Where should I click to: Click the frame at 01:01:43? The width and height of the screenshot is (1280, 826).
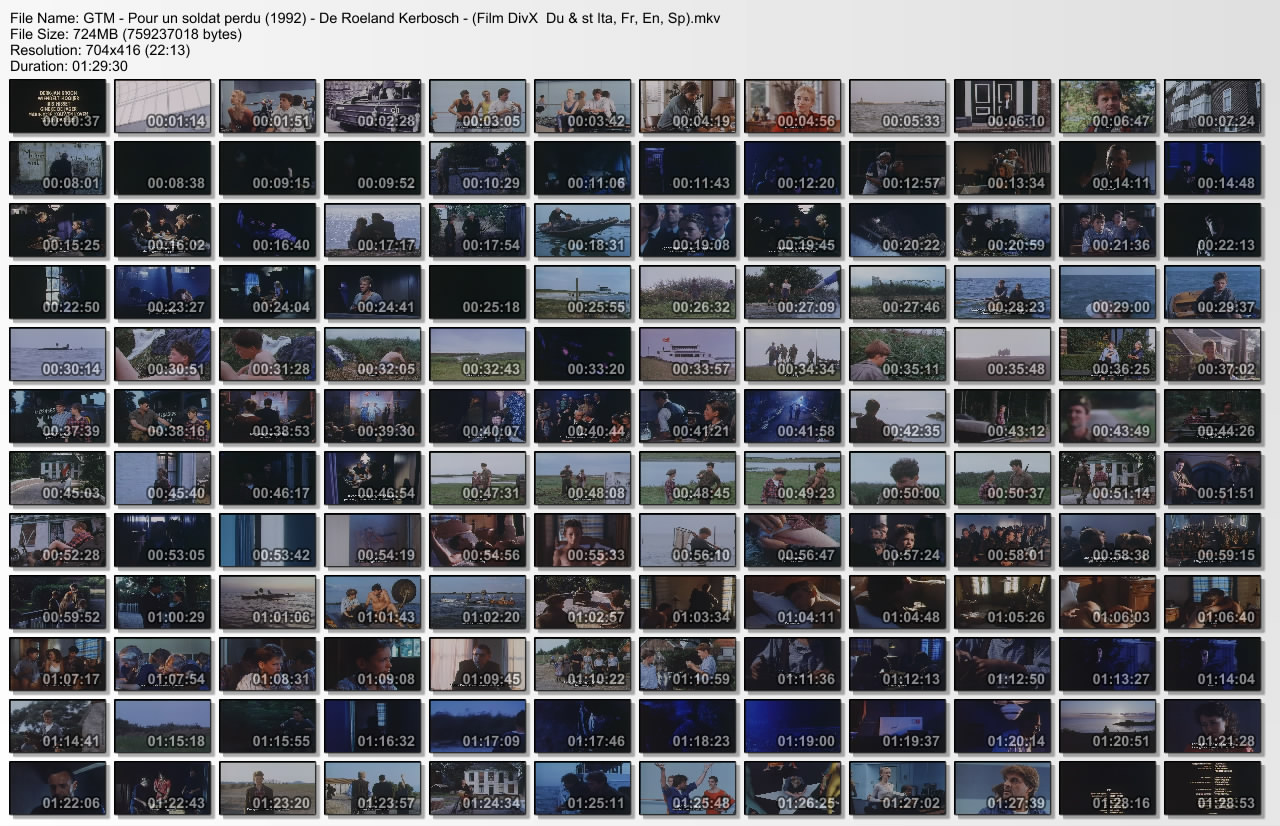(x=372, y=602)
